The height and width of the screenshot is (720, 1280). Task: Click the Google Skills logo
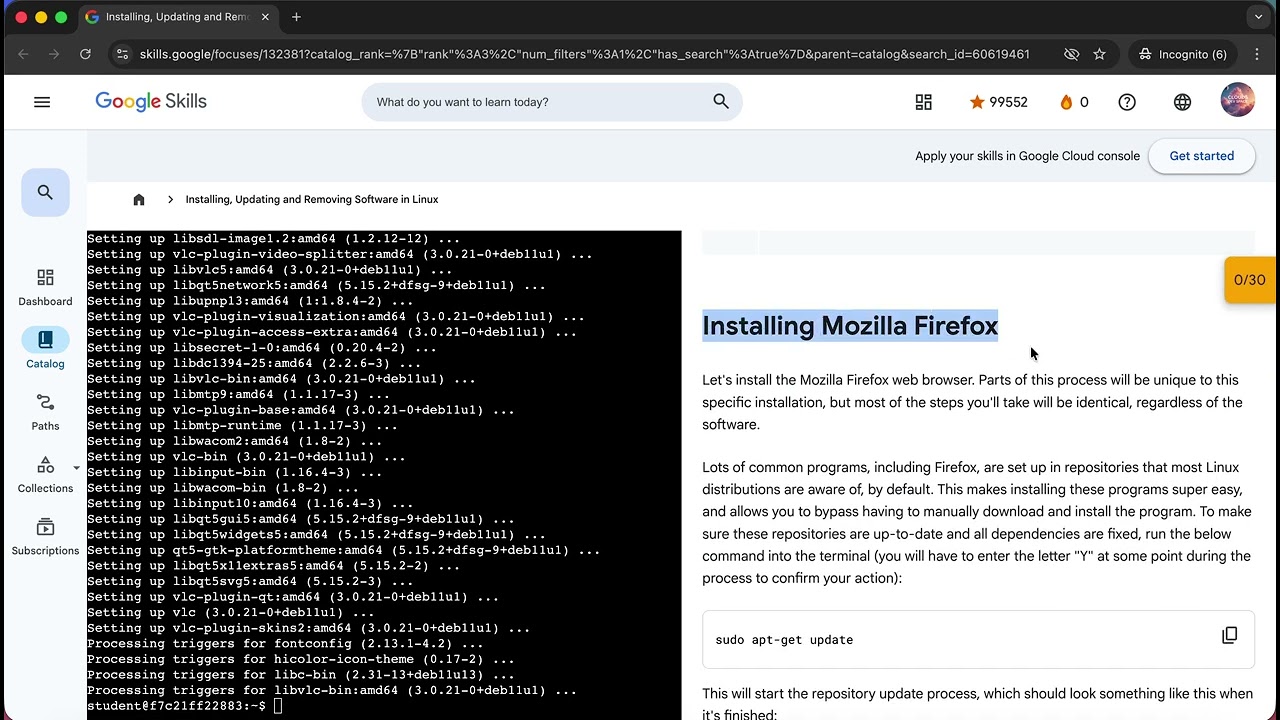click(151, 102)
